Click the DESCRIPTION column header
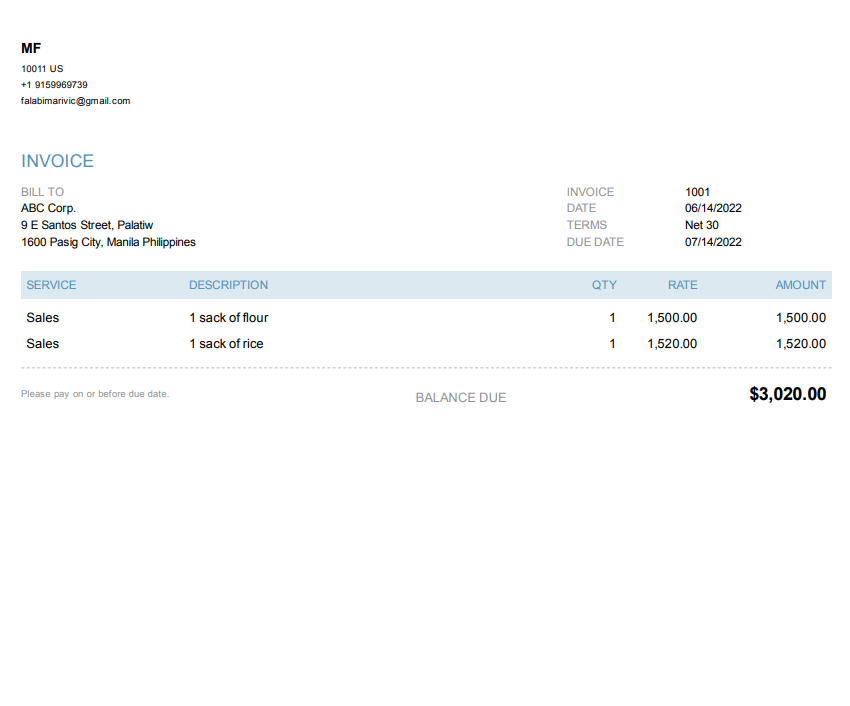Screen dimensions: 850x706 [x=228, y=285]
